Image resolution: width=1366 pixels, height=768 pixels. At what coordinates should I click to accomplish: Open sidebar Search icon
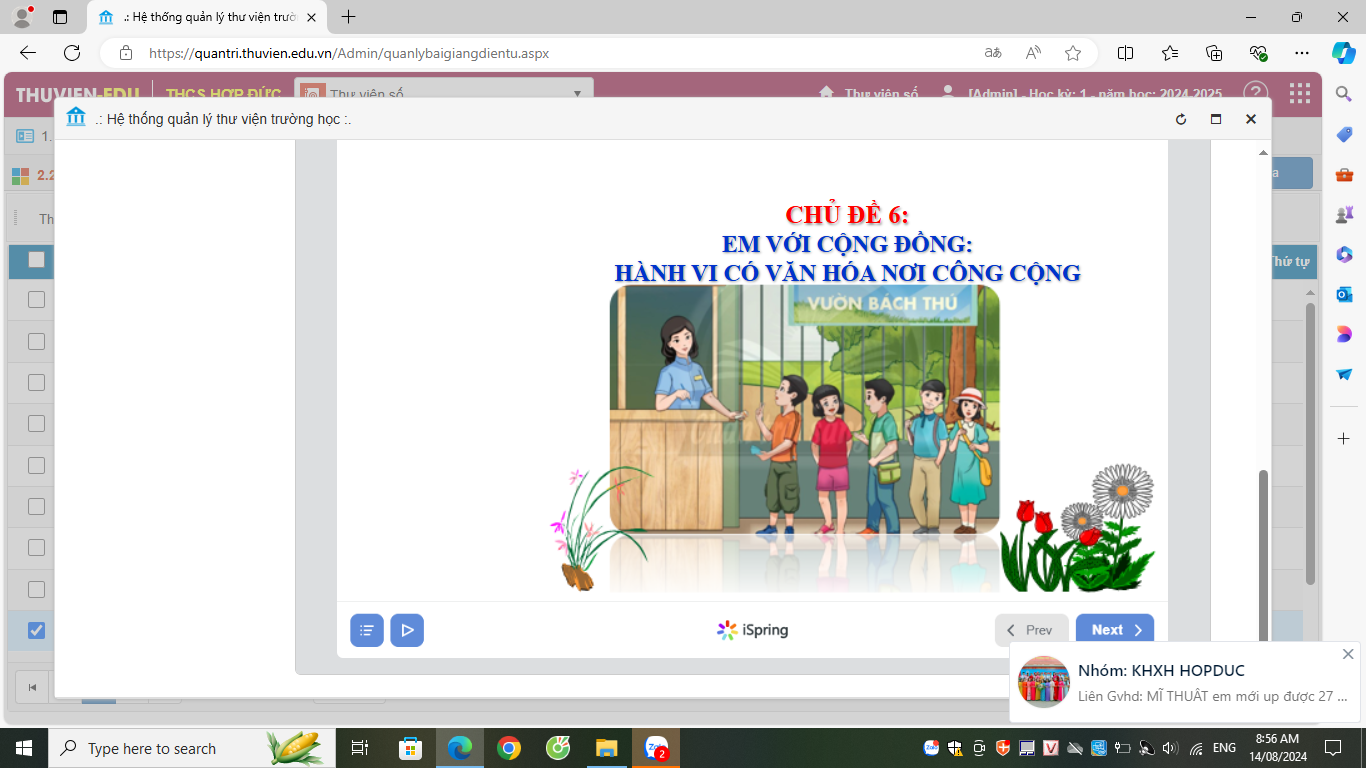tap(1344, 93)
